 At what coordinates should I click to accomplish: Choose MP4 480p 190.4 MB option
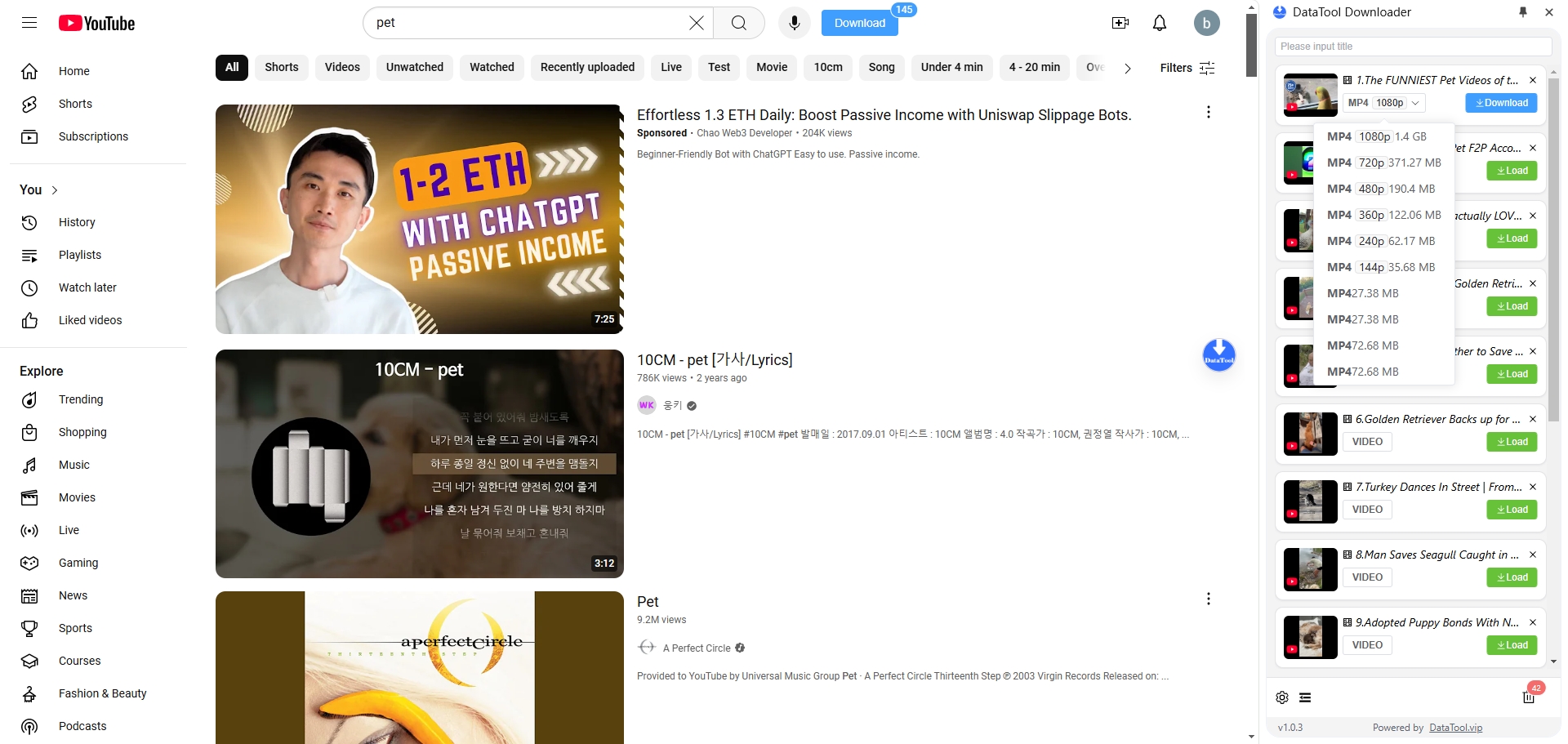(x=1384, y=189)
